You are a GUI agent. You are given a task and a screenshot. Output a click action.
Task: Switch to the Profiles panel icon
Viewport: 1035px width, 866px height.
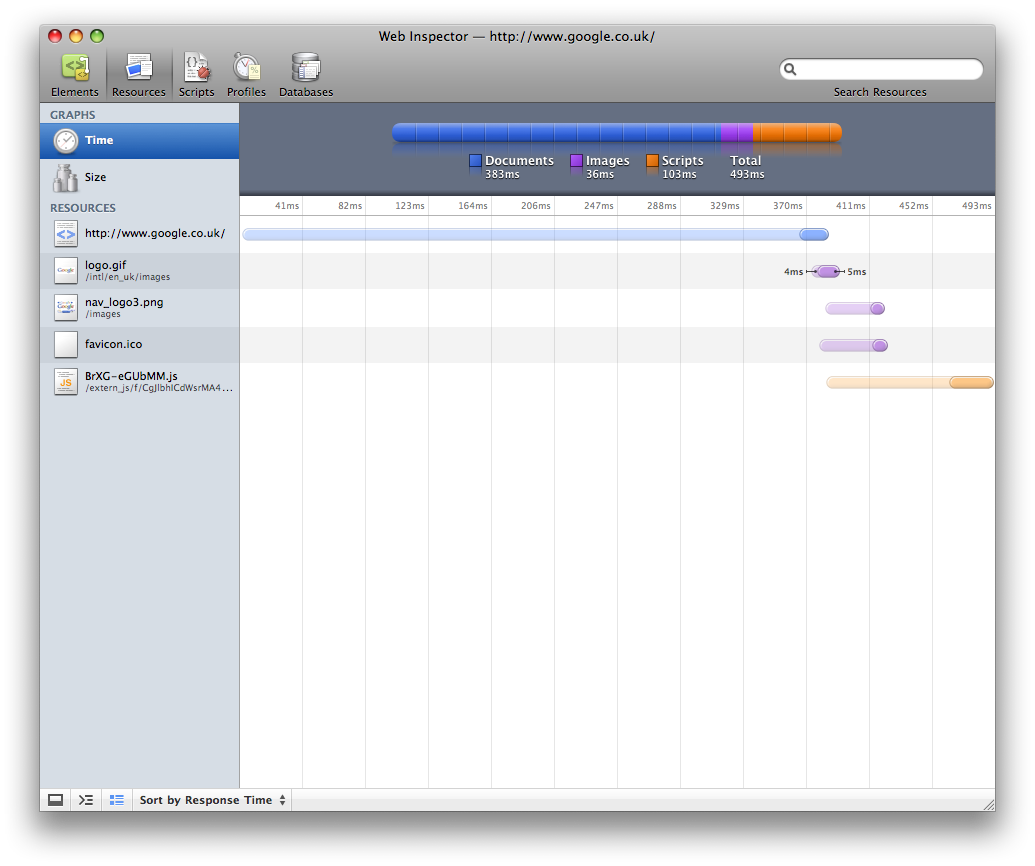[x=246, y=68]
